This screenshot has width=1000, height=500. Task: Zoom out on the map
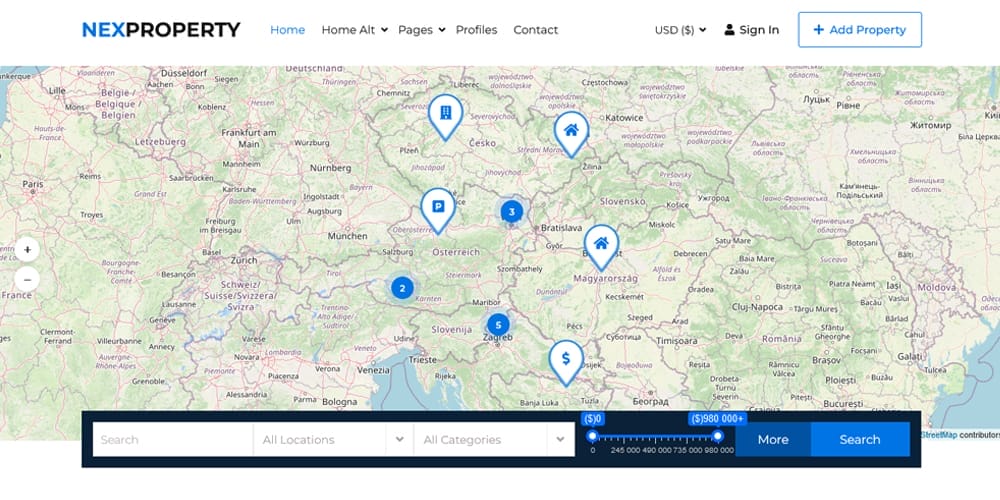point(27,279)
